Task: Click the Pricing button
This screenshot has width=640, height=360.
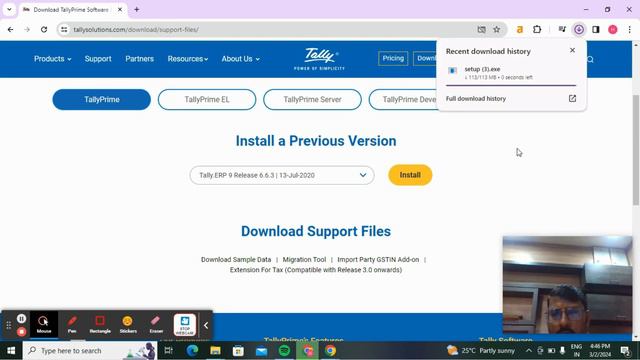Action: (393, 58)
